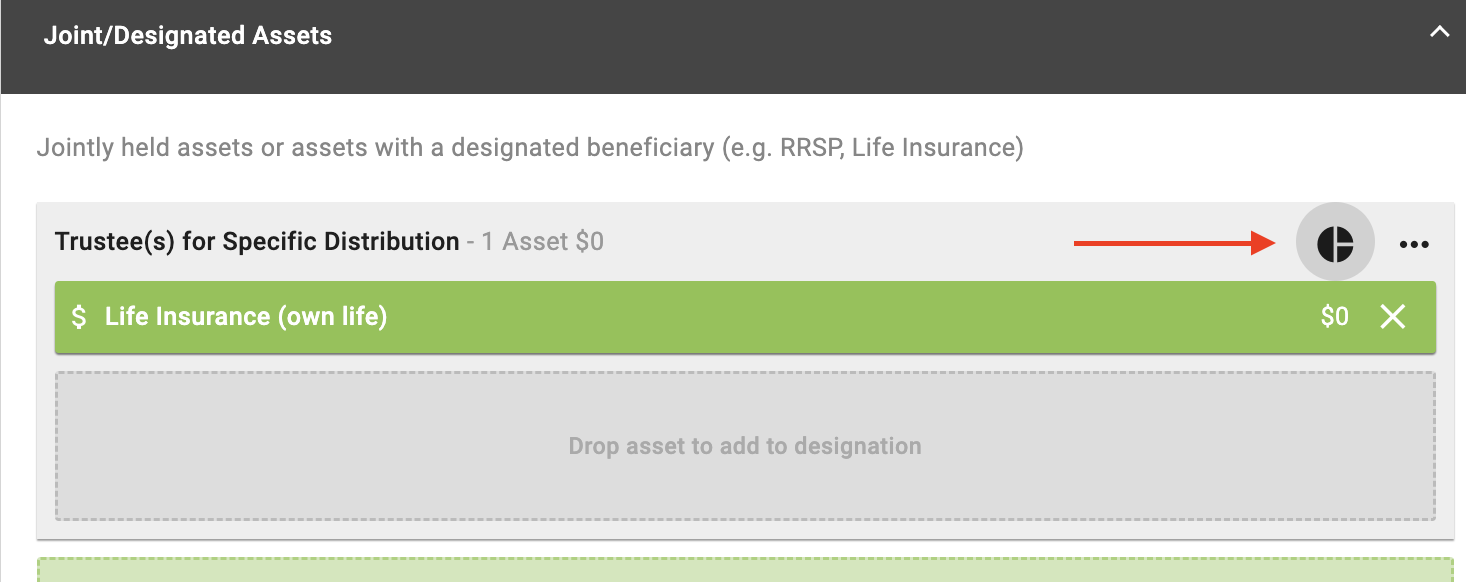This screenshot has height=582, width=1466.
Task: Click the 'Drop asset to add to designation' zone
Action: [x=745, y=446]
